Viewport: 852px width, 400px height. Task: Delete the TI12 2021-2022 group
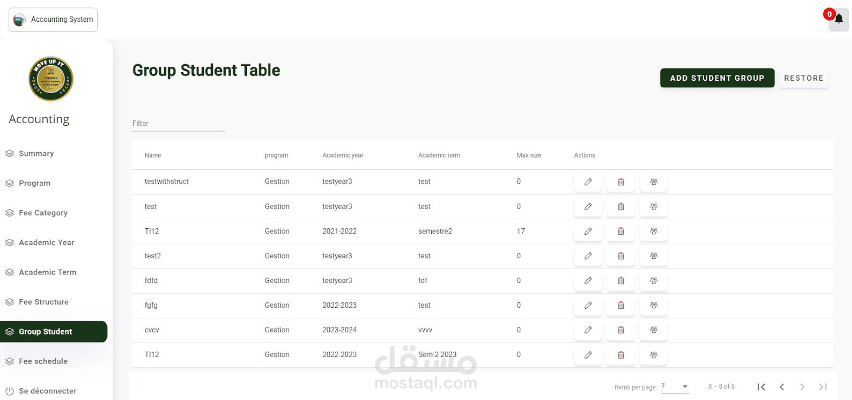(x=621, y=232)
